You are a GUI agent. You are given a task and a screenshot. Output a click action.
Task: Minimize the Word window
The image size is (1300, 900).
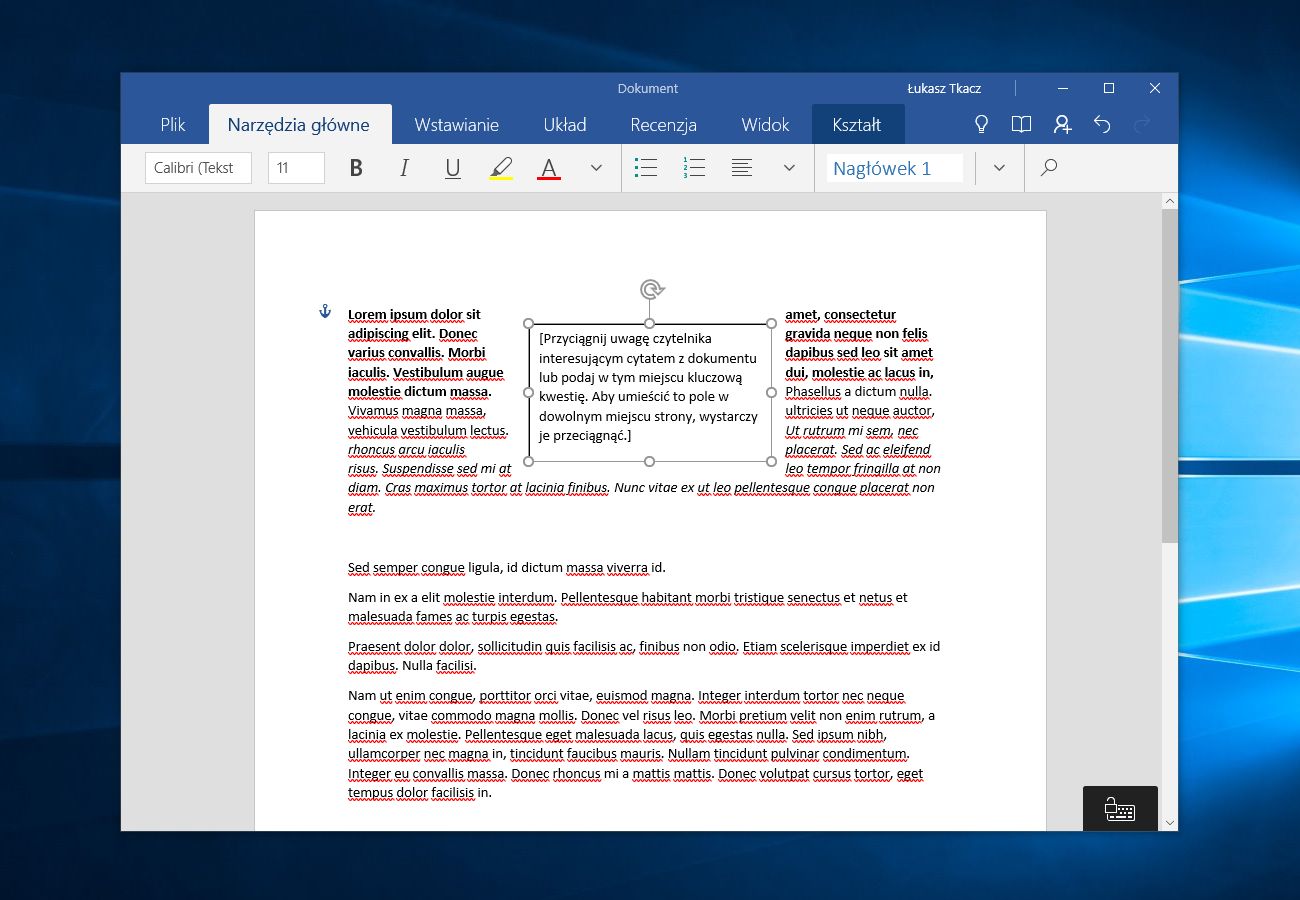(1062, 88)
